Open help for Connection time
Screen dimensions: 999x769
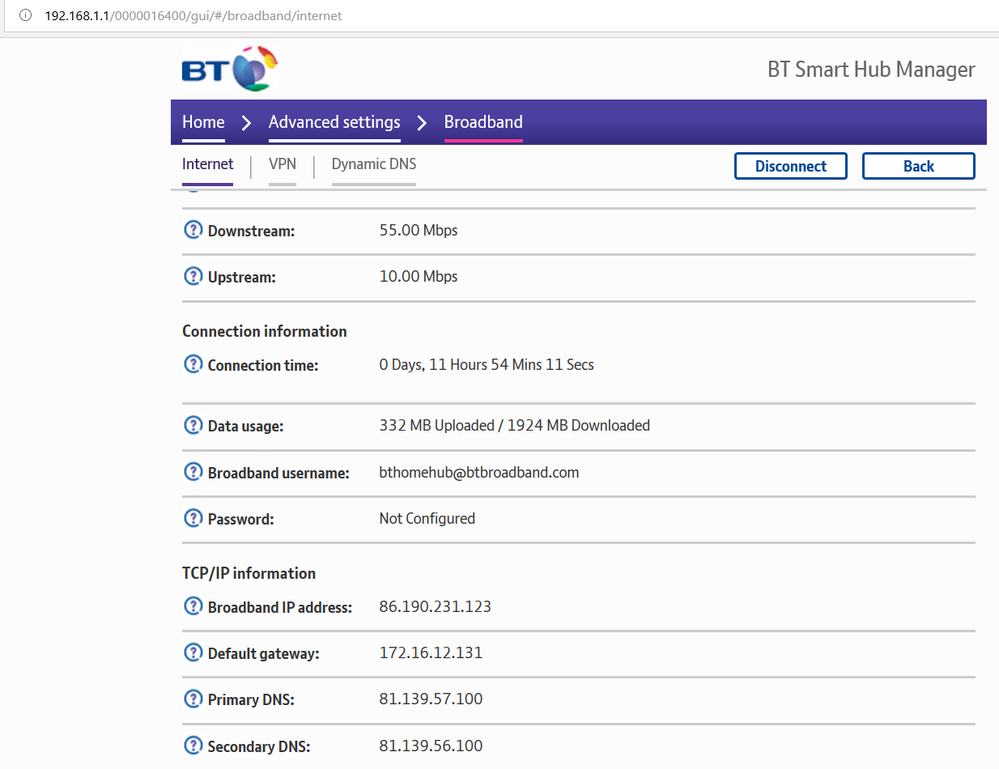pos(192,364)
